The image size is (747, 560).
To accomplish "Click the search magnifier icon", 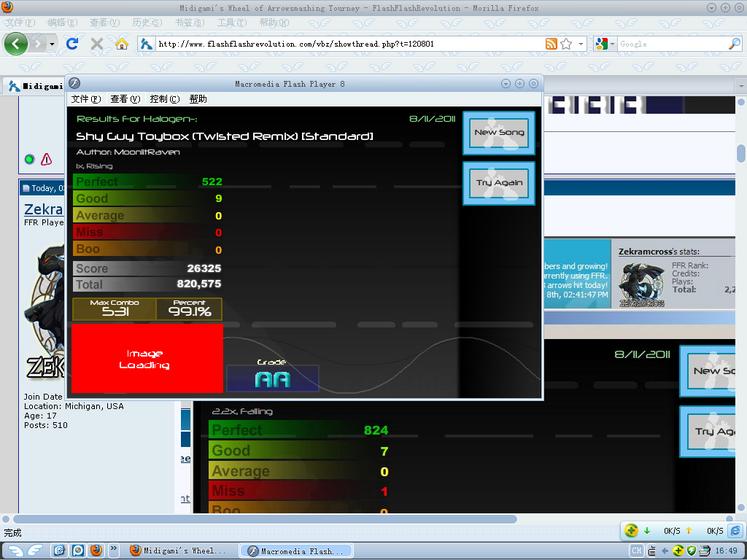I will [x=735, y=44].
